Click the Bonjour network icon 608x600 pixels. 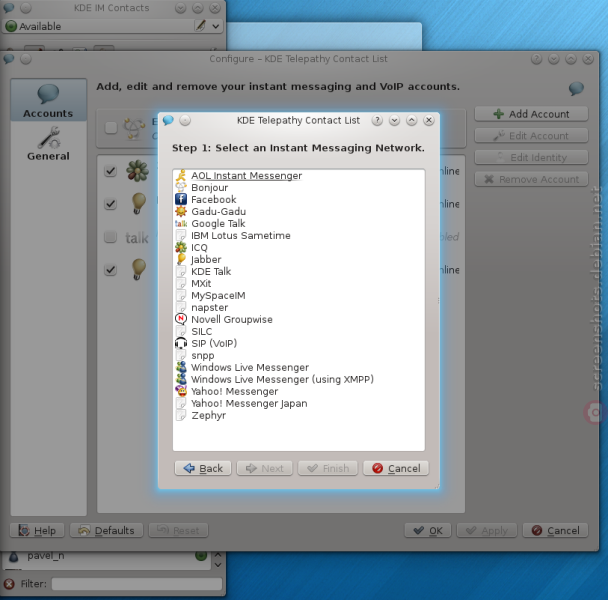click(x=181, y=187)
